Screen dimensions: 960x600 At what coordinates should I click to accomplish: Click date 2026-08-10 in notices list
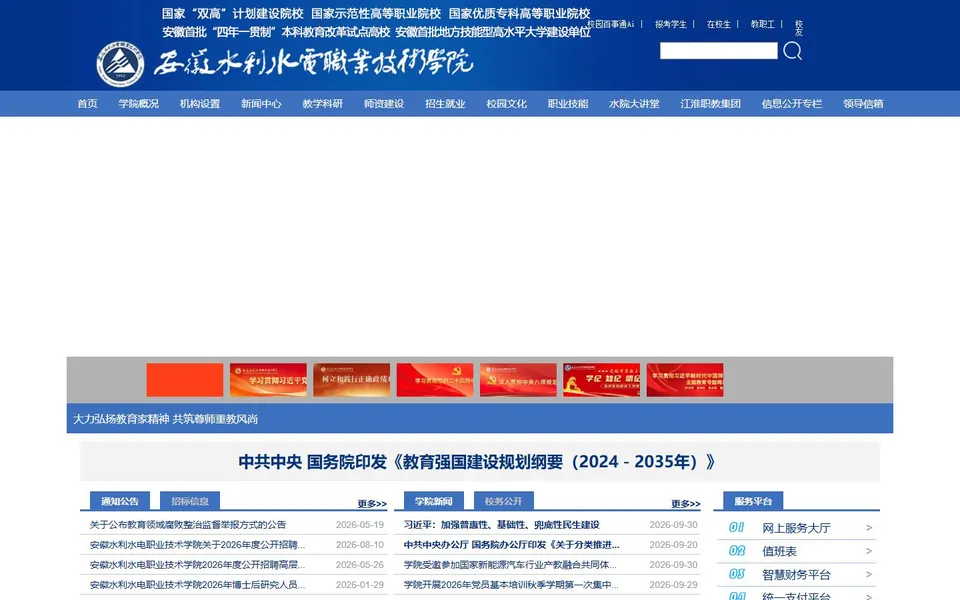[360, 544]
